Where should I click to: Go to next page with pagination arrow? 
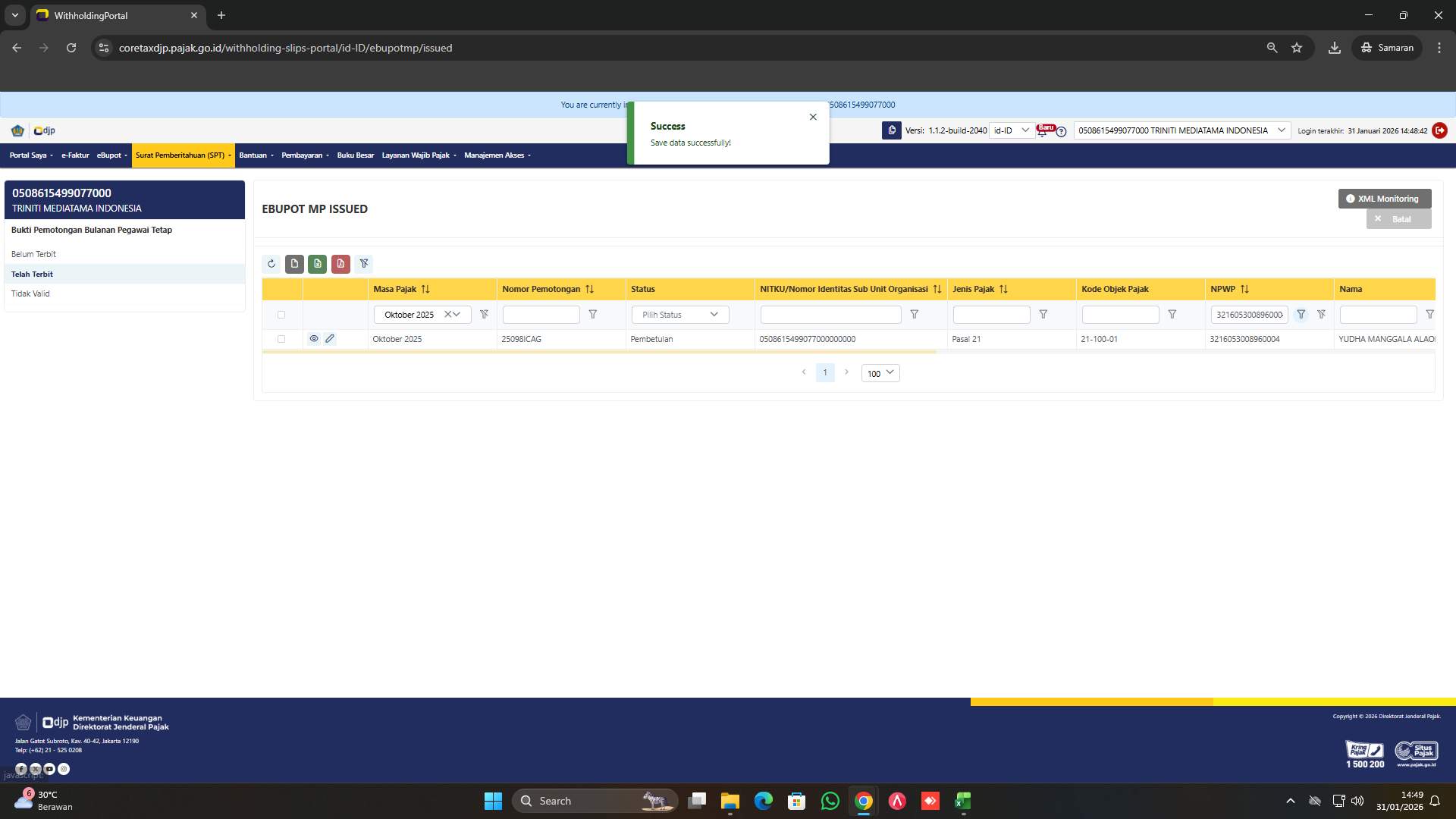847,372
